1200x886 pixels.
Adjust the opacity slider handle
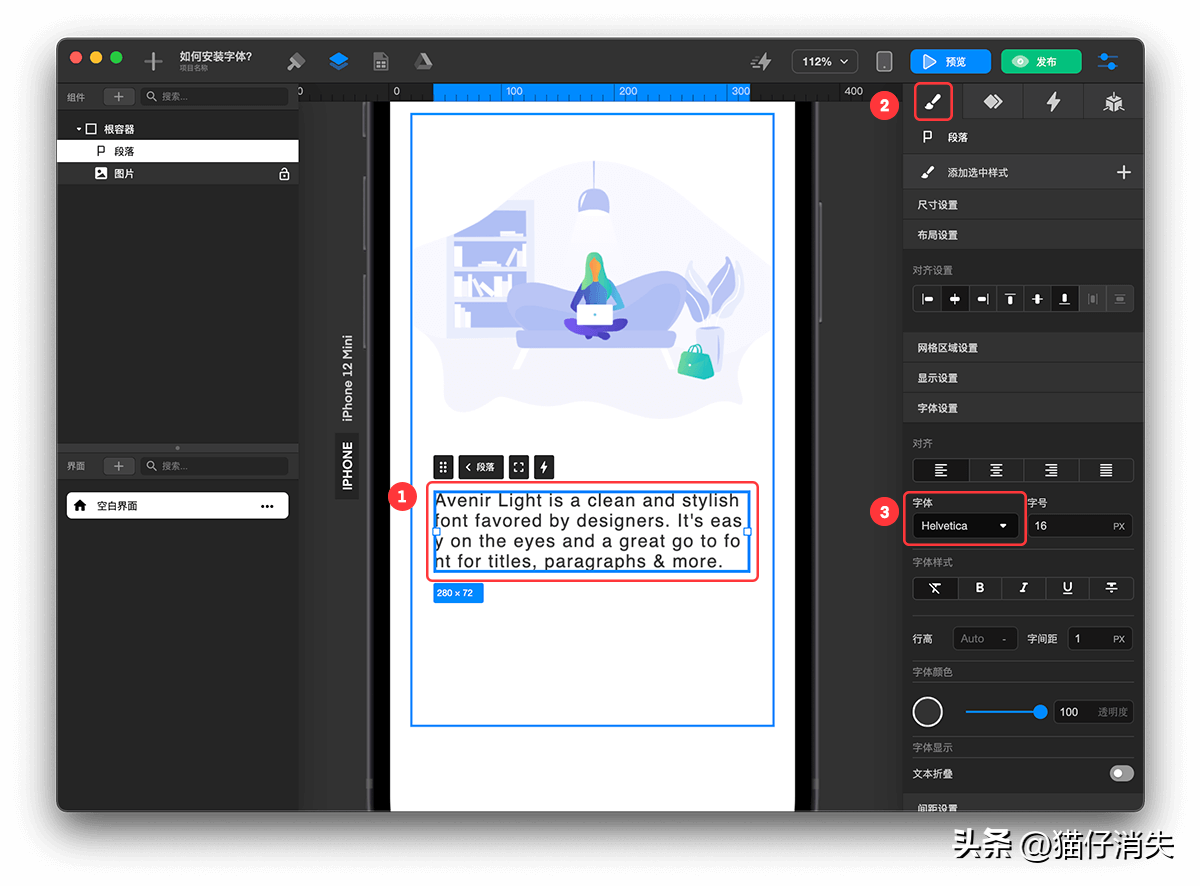pos(1040,712)
